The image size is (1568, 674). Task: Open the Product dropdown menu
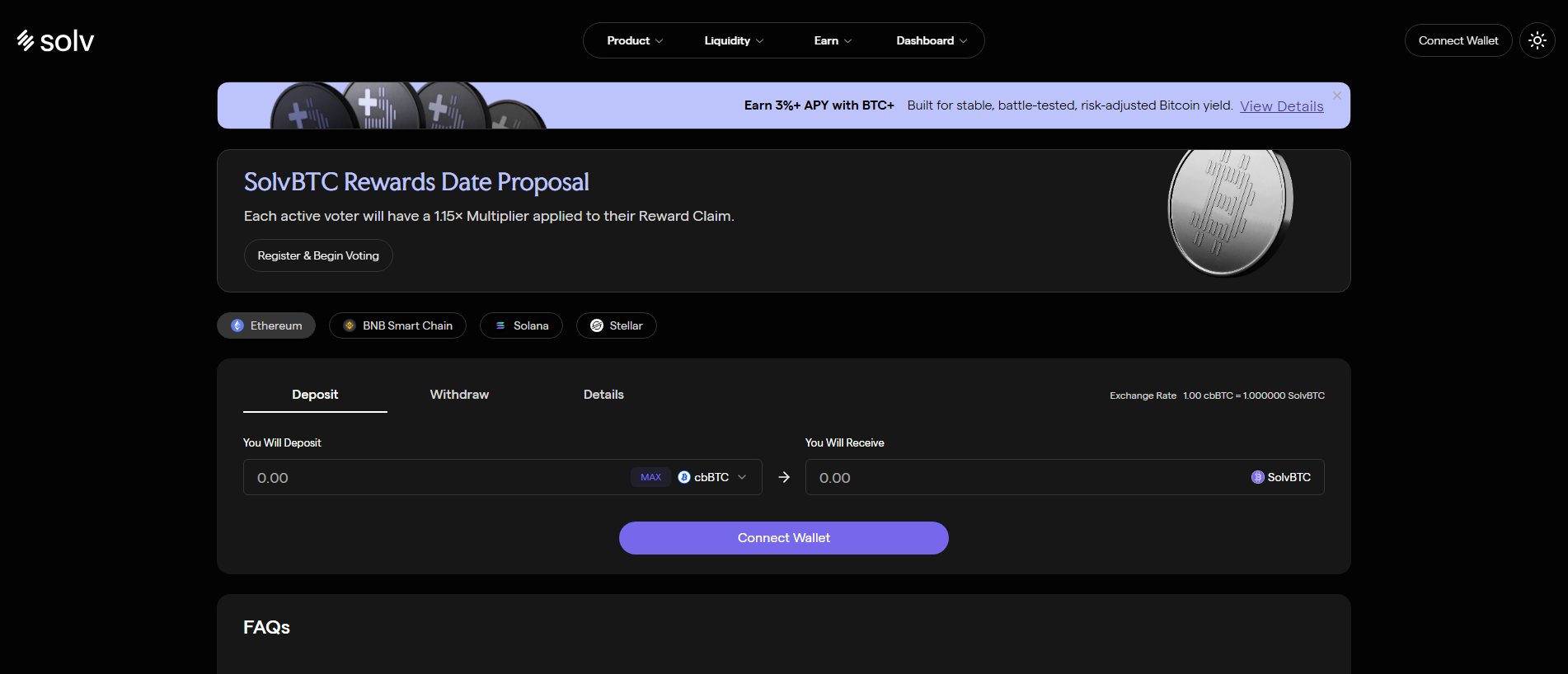click(x=635, y=40)
